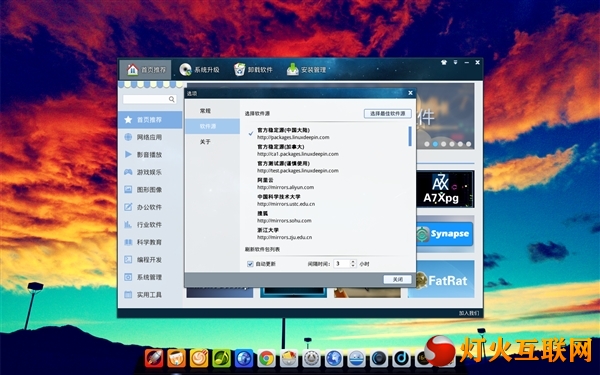
Task: Click the 首页推荐 house icon
Action: coord(133,69)
